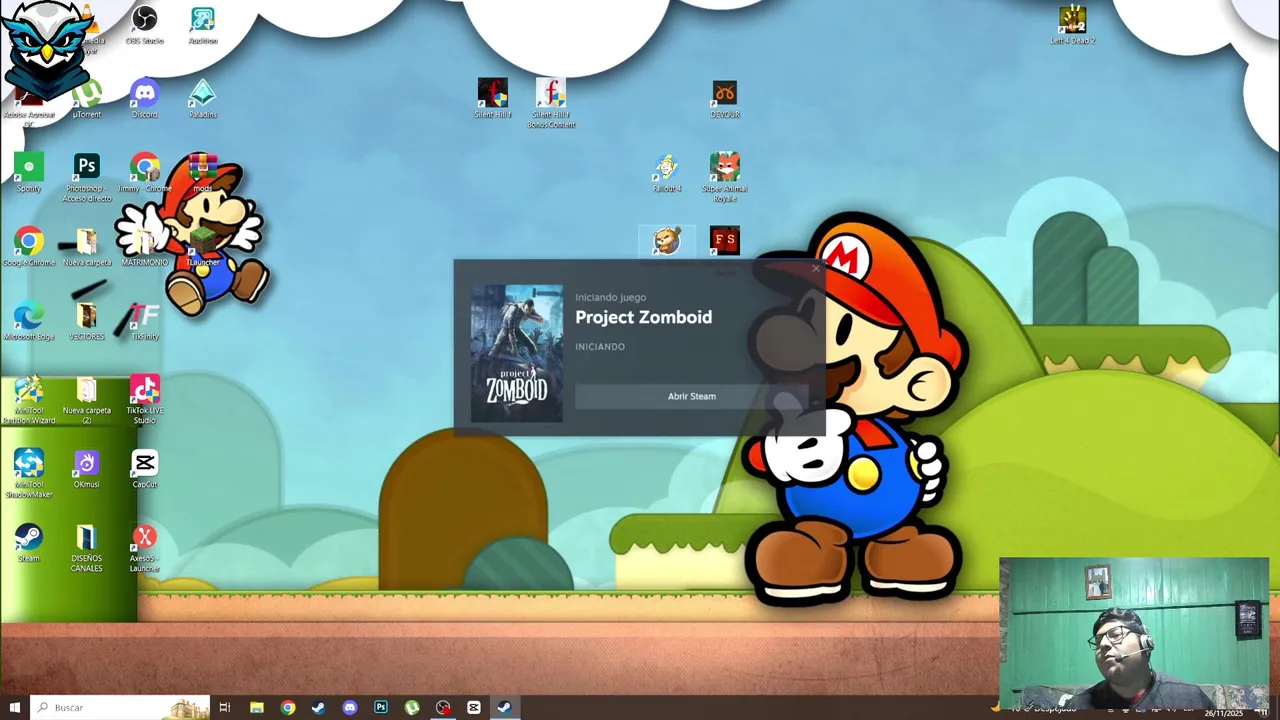Open the OBS Studio desktop shortcut

[145, 26]
